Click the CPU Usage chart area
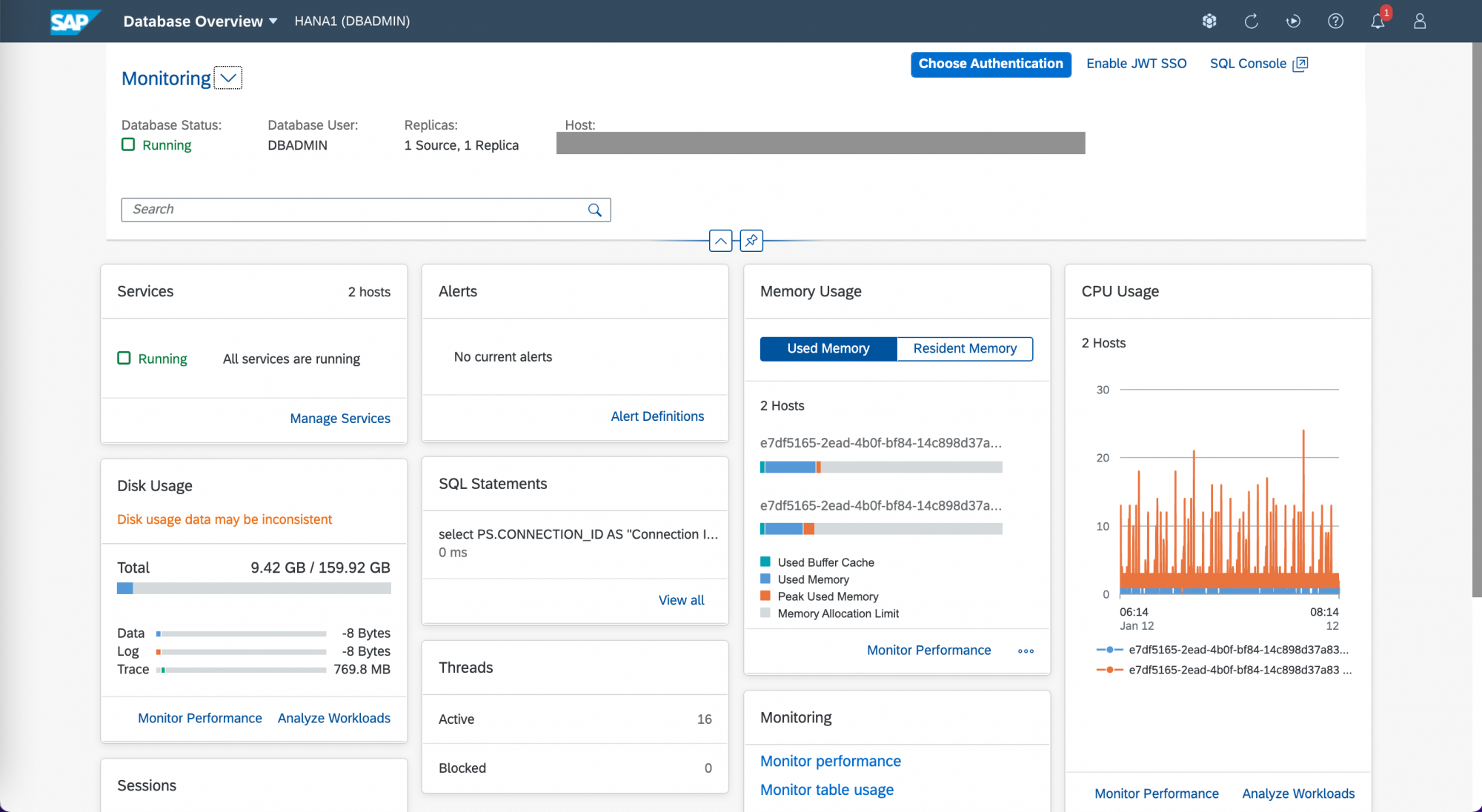Viewport: 1482px width, 812px height. [x=1229, y=492]
